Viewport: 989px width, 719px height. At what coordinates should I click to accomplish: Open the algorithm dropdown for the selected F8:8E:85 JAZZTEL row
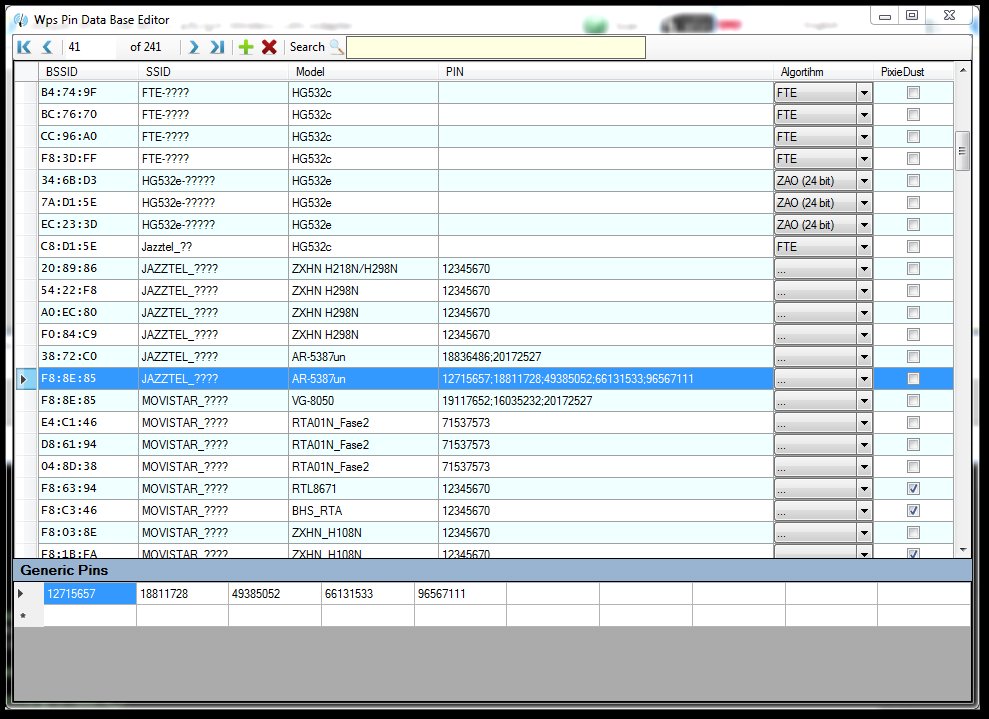(x=864, y=378)
